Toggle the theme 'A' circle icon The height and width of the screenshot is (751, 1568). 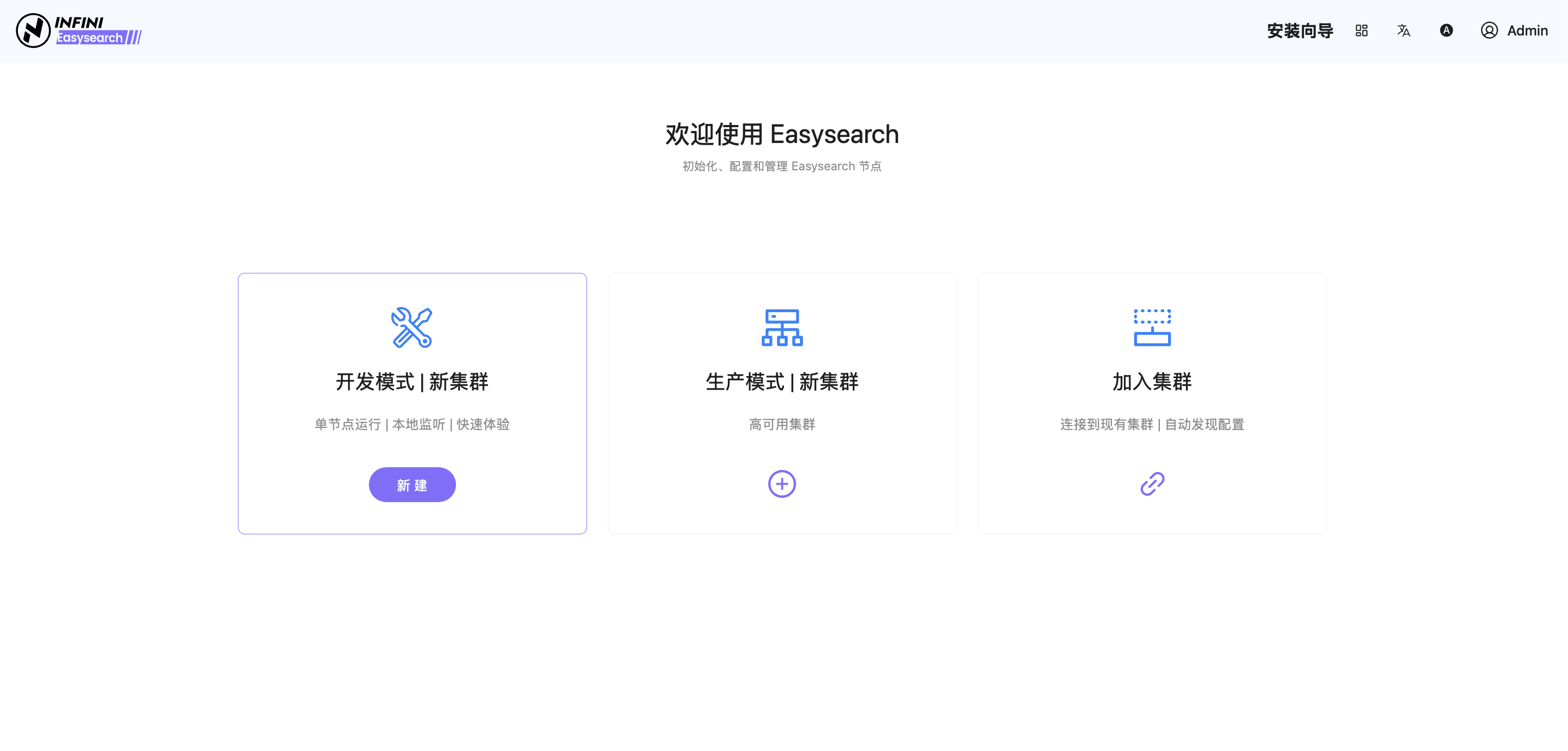1446,31
